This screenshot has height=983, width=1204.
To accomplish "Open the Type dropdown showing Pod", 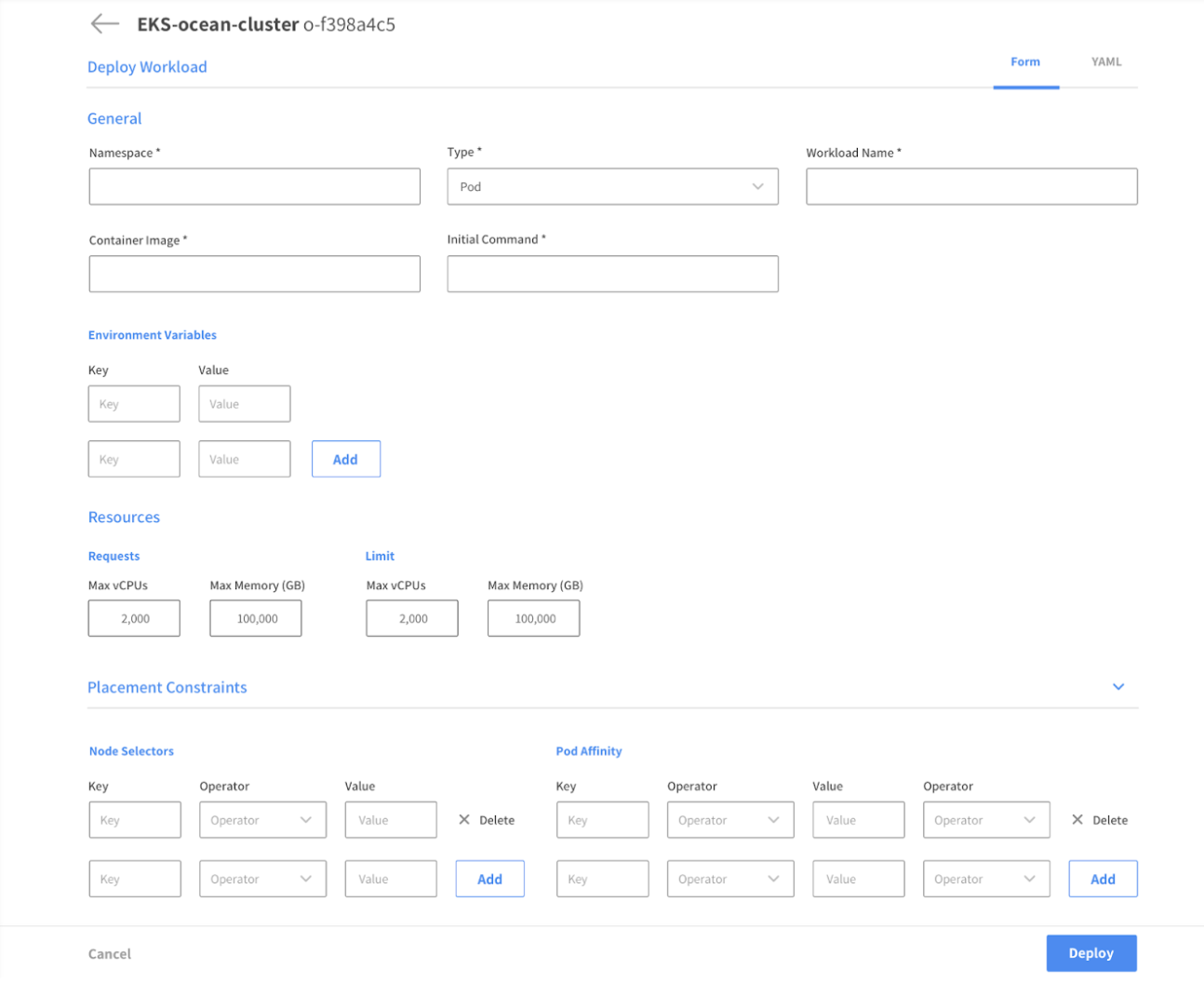I will click(612, 187).
